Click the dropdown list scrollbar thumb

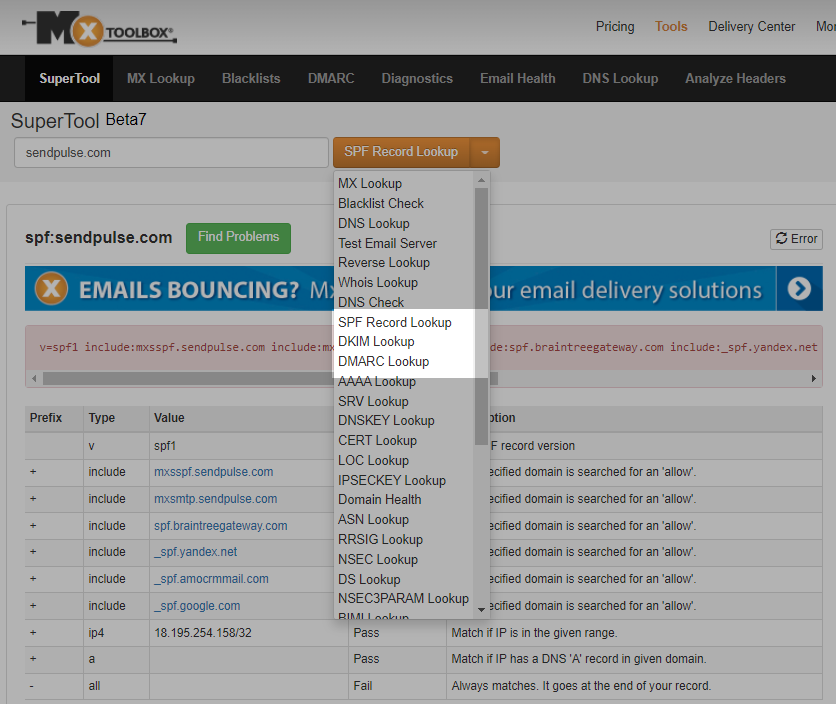[481, 316]
